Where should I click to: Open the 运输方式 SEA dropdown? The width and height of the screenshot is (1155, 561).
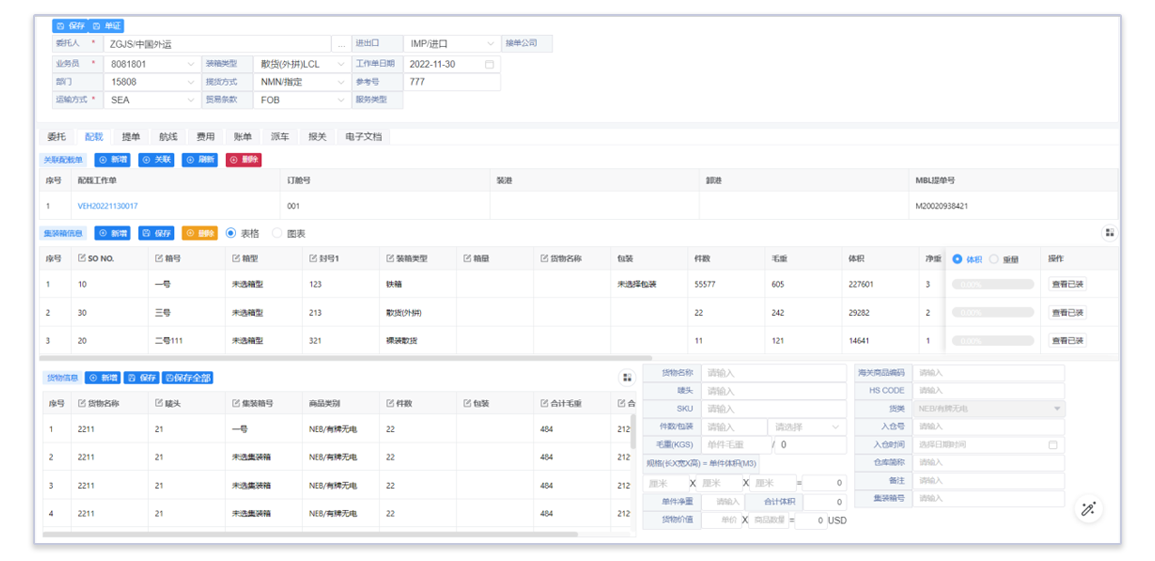152,100
